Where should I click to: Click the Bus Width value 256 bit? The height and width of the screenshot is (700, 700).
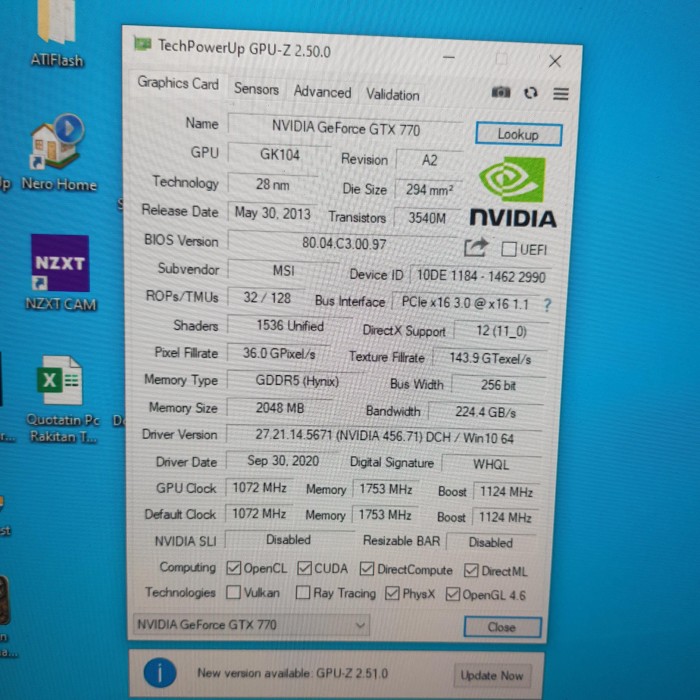[x=498, y=385]
